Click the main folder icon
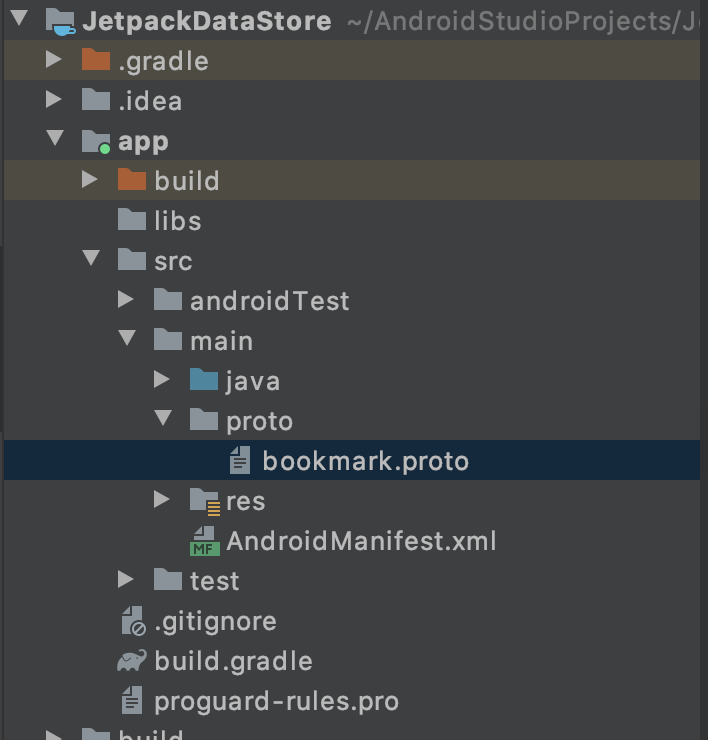The width and height of the screenshot is (708, 740). pyautogui.click(x=168, y=339)
